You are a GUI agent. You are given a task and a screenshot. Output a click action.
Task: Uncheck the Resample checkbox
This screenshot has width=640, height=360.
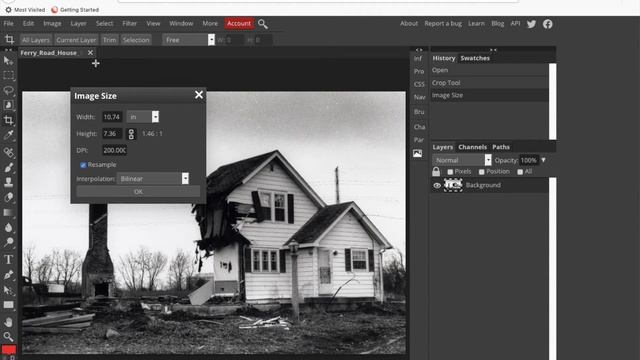click(83, 165)
